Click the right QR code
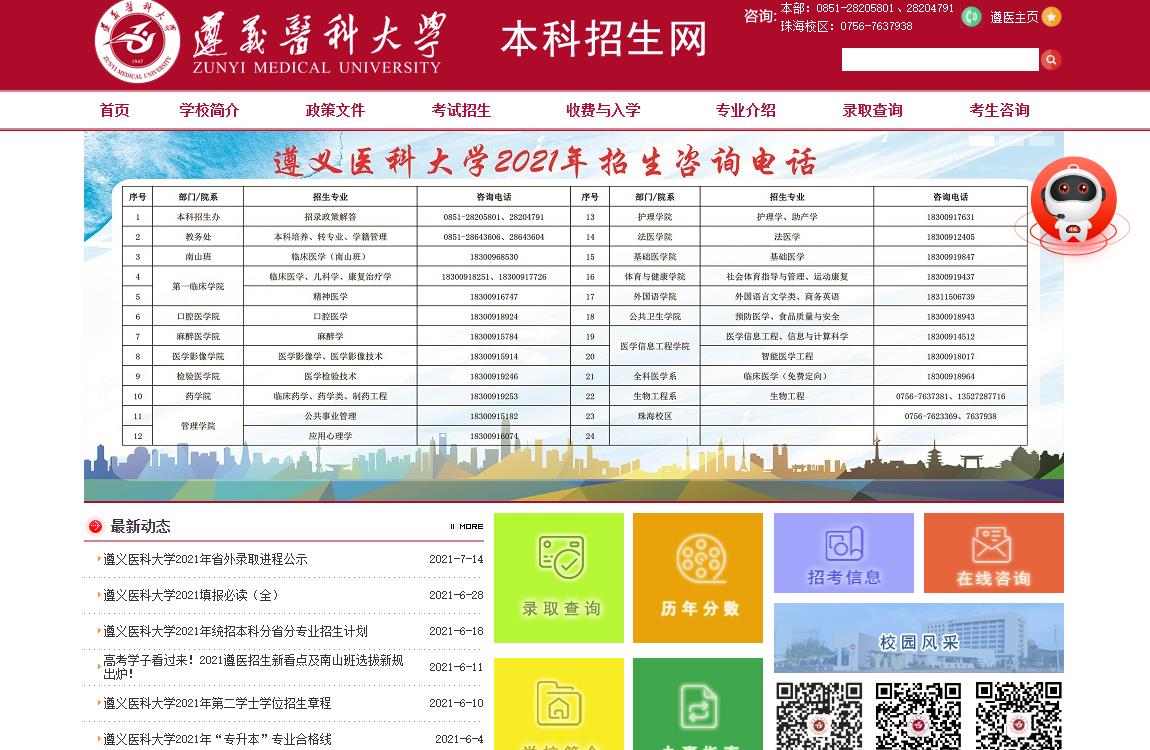 coord(1019,716)
